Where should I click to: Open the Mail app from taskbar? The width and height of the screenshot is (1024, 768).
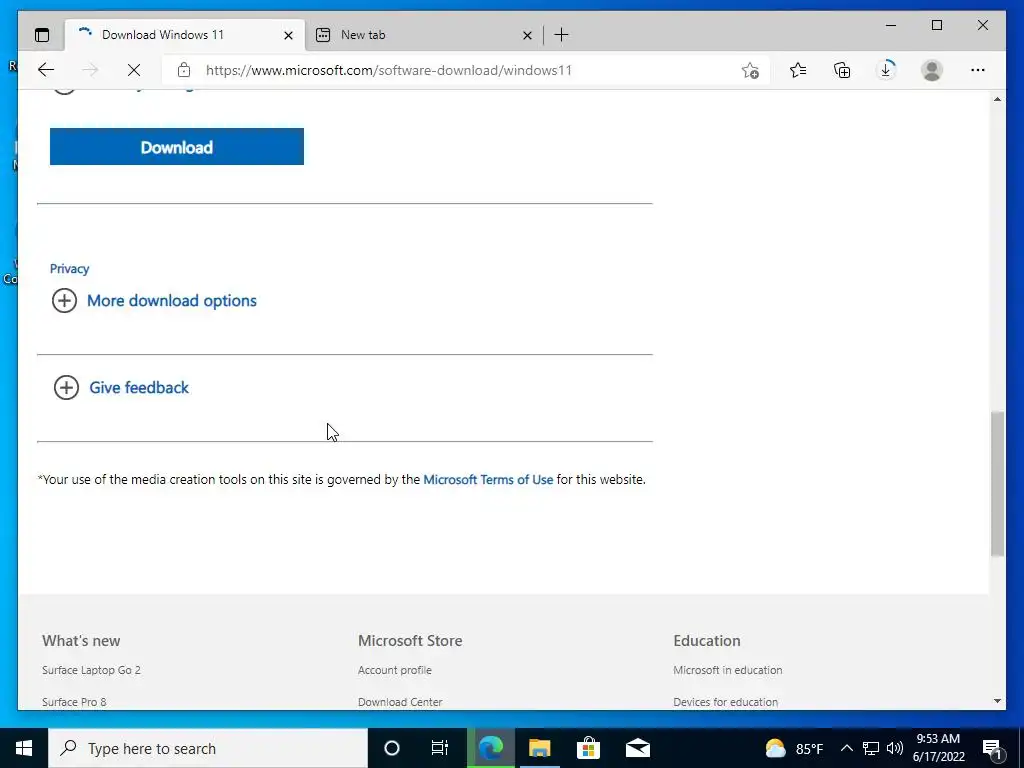tap(637, 748)
